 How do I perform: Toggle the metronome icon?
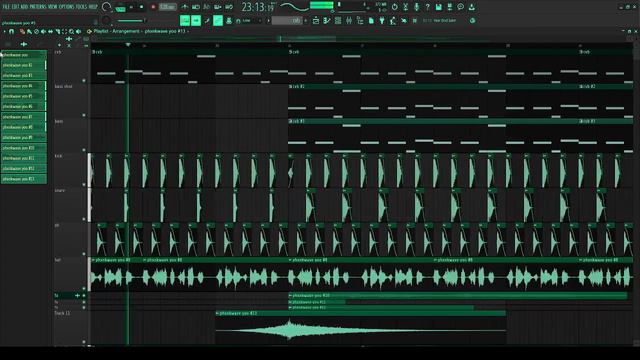click(185, 7)
